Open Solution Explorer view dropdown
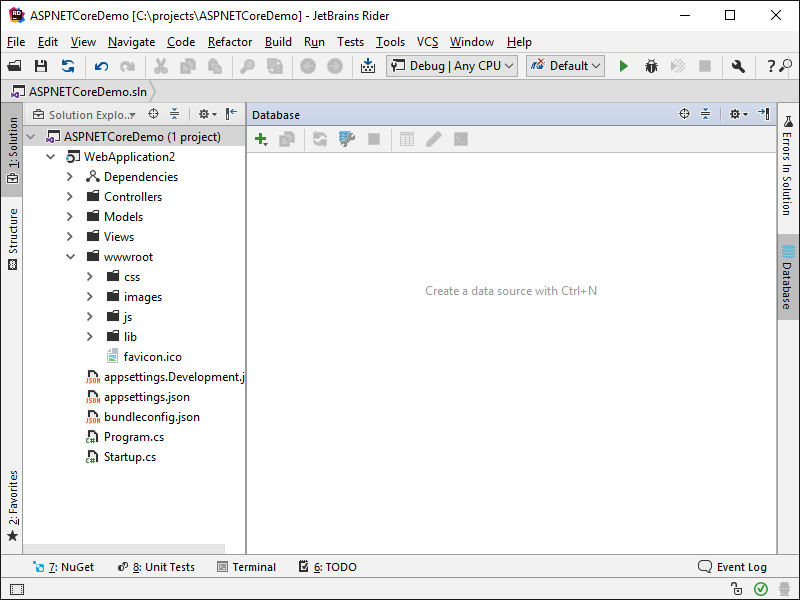Viewport: 800px width, 600px height. pos(85,115)
